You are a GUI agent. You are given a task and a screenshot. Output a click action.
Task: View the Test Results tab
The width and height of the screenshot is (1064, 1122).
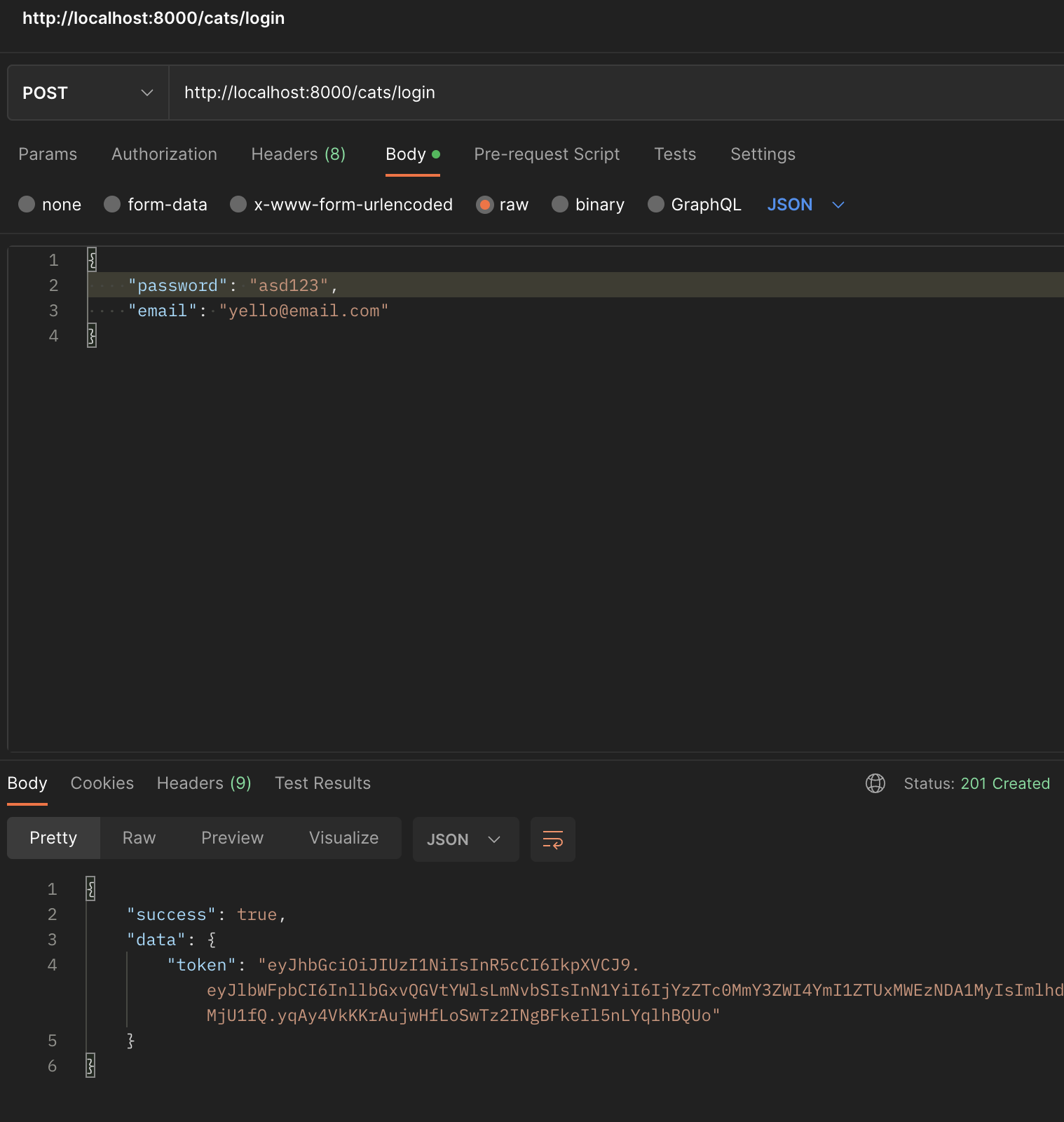322,783
